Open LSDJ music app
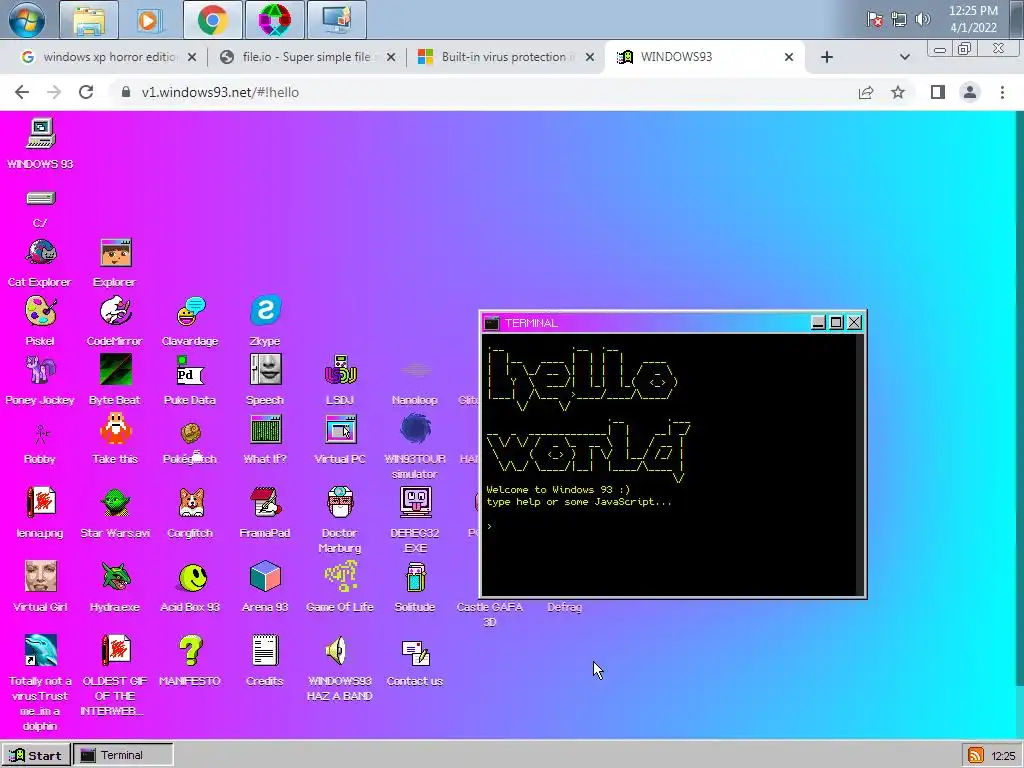Screen dimensions: 1024x768 [340, 370]
